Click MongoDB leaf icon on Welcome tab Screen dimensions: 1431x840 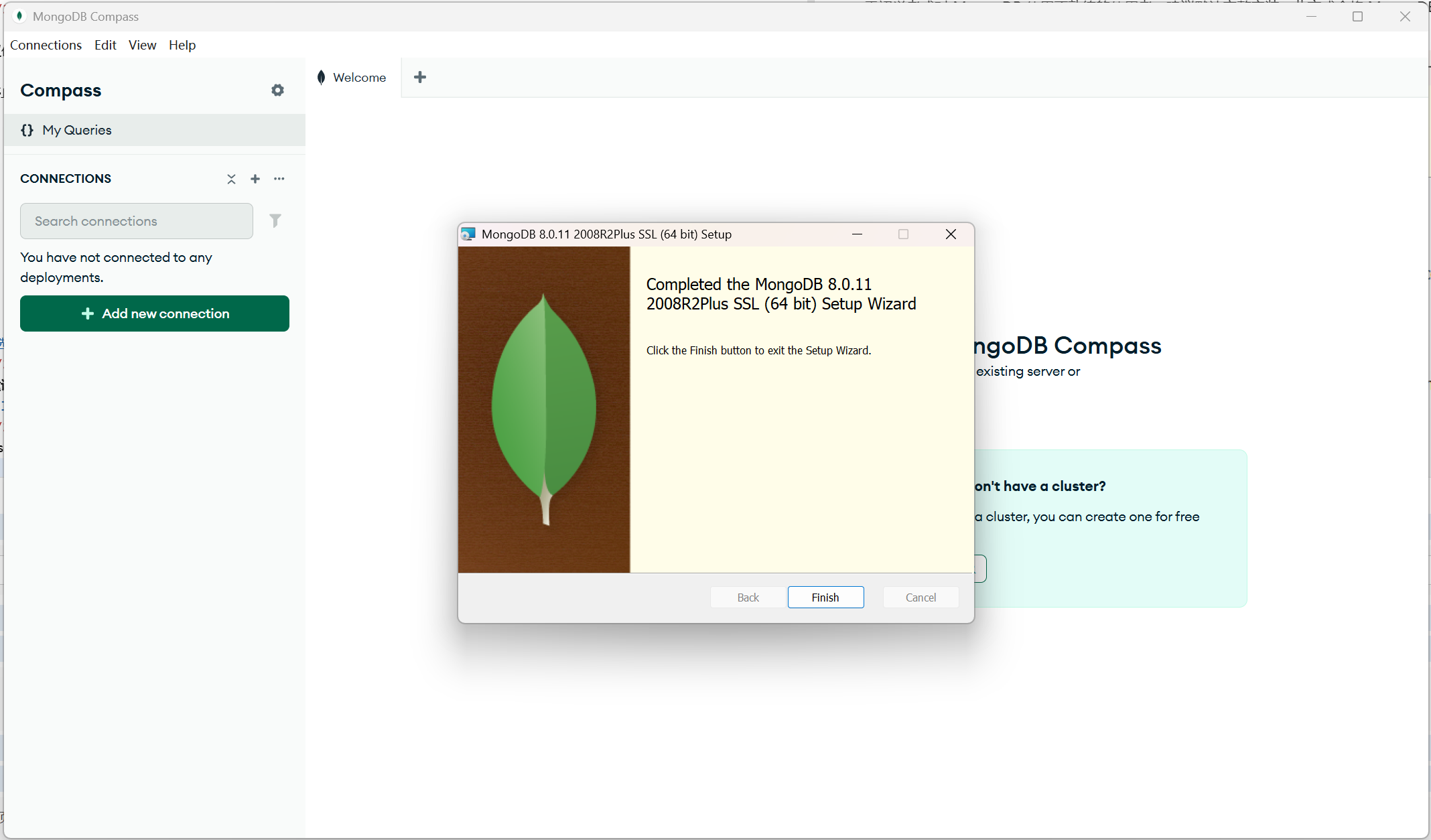pos(322,77)
